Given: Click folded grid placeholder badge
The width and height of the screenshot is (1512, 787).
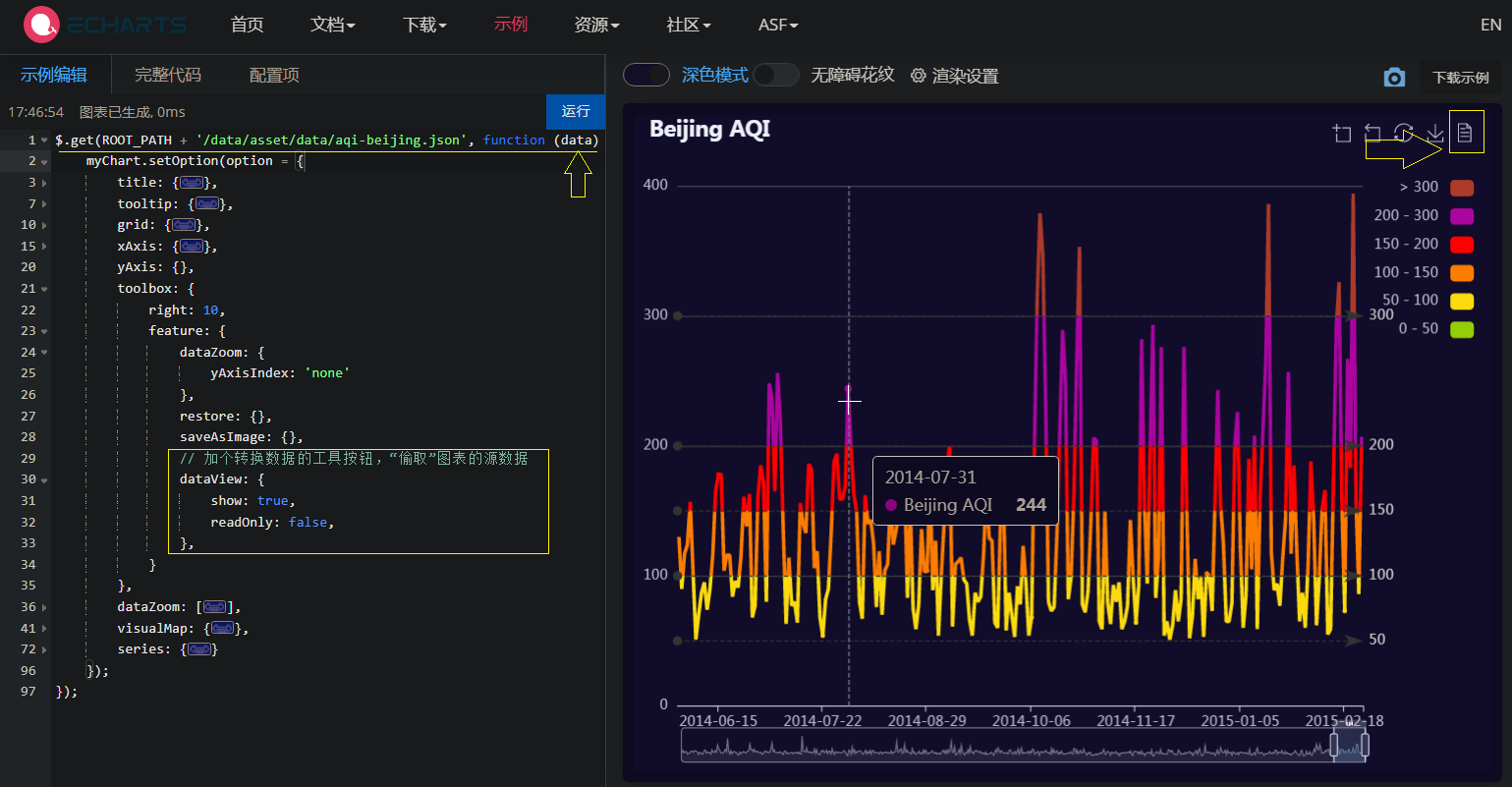Looking at the screenshot, I should (184, 225).
